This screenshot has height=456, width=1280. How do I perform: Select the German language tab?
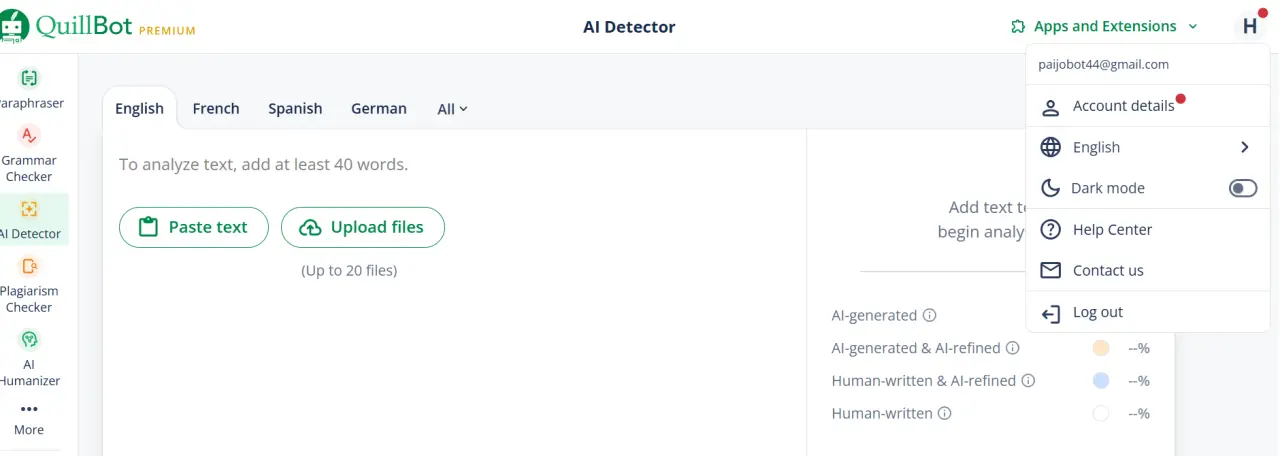(x=379, y=108)
